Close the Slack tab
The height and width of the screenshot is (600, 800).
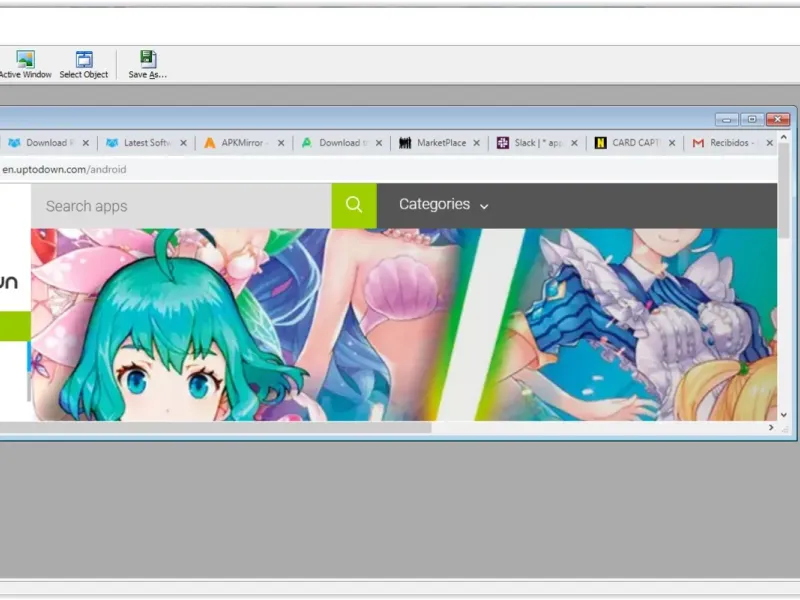pyautogui.click(x=574, y=143)
